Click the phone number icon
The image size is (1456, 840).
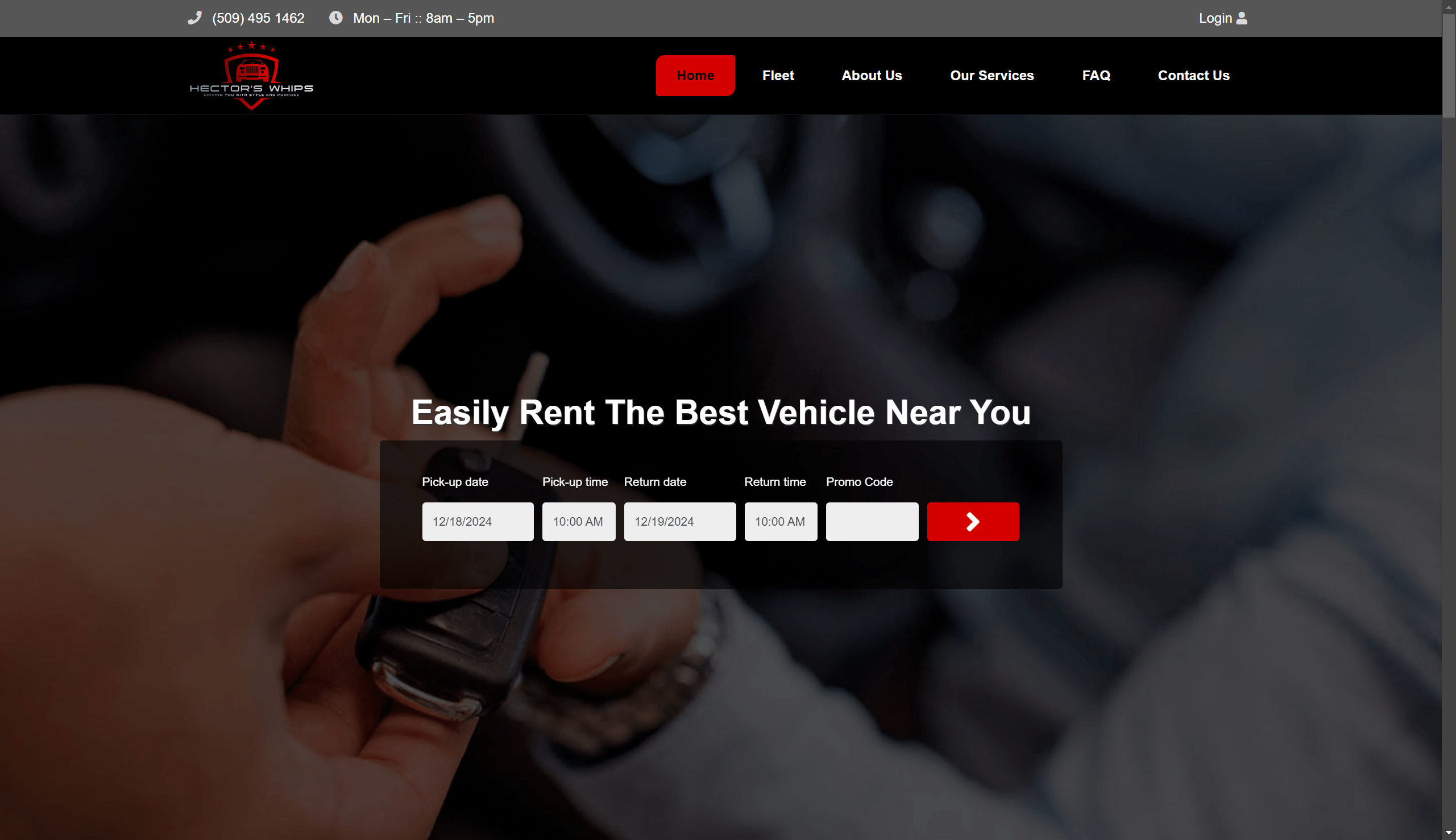pos(194,18)
